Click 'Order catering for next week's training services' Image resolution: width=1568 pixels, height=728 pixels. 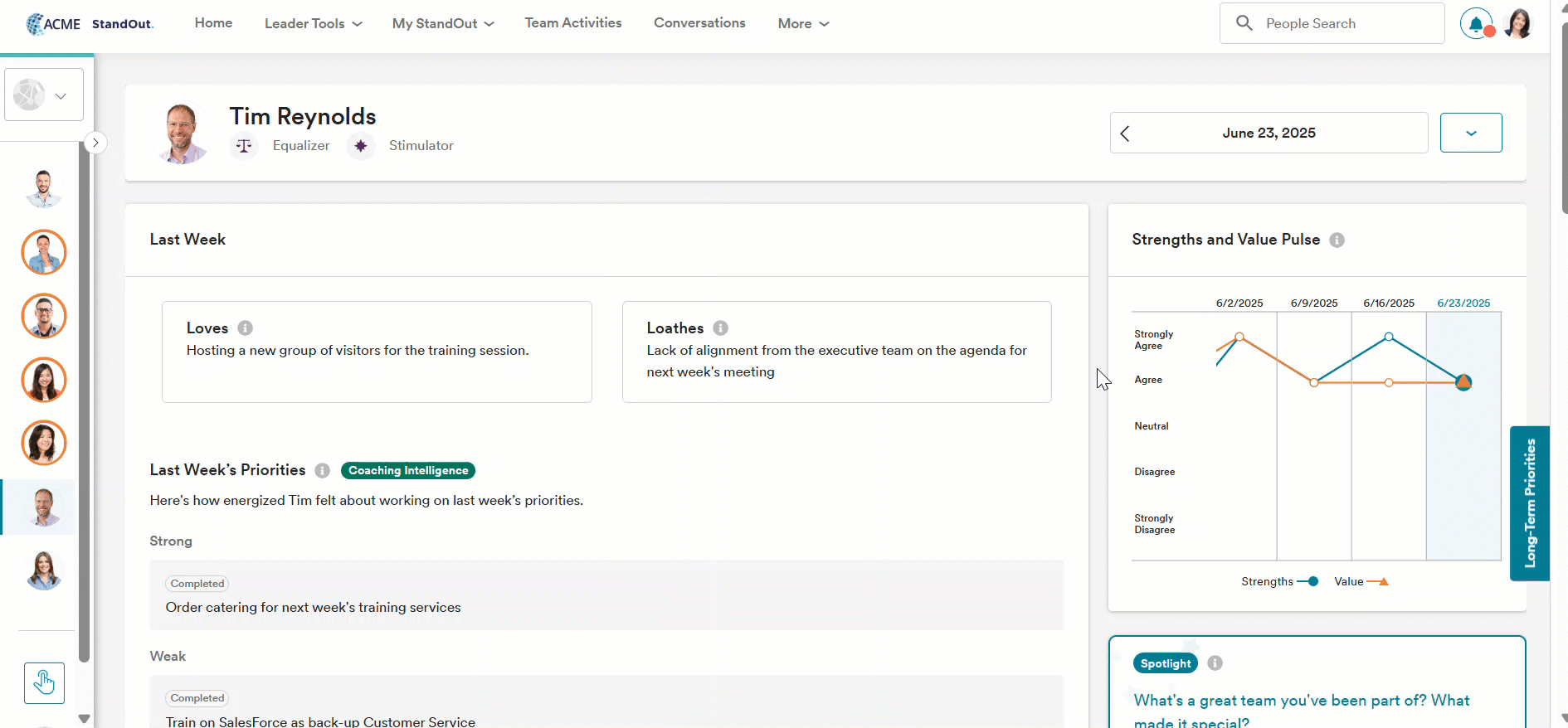(x=313, y=608)
